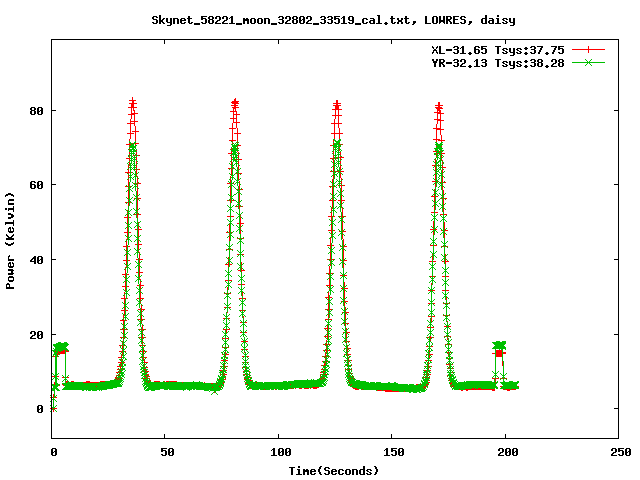Image resolution: width=640 pixels, height=480 pixels.
Task: Click the second red peak near 80 seconds
Action: click(x=235, y=102)
